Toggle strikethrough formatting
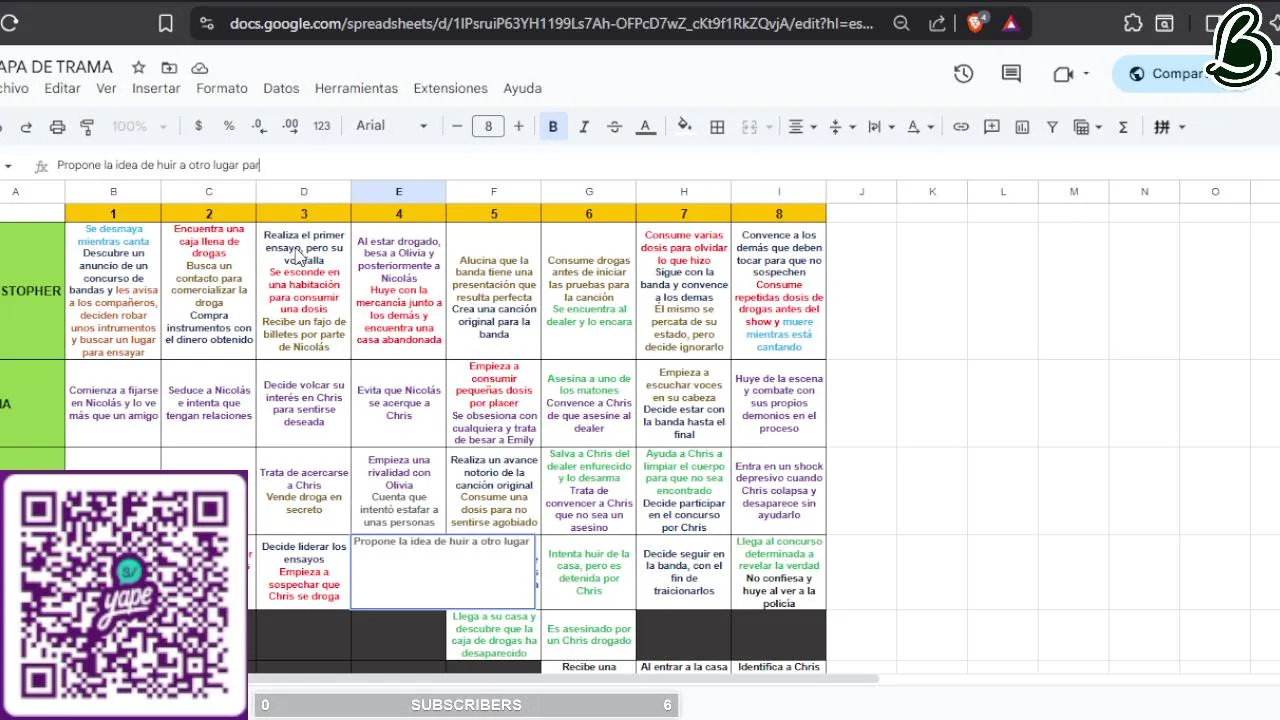The width and height of the screenshot is (1280, 720). 615,127
